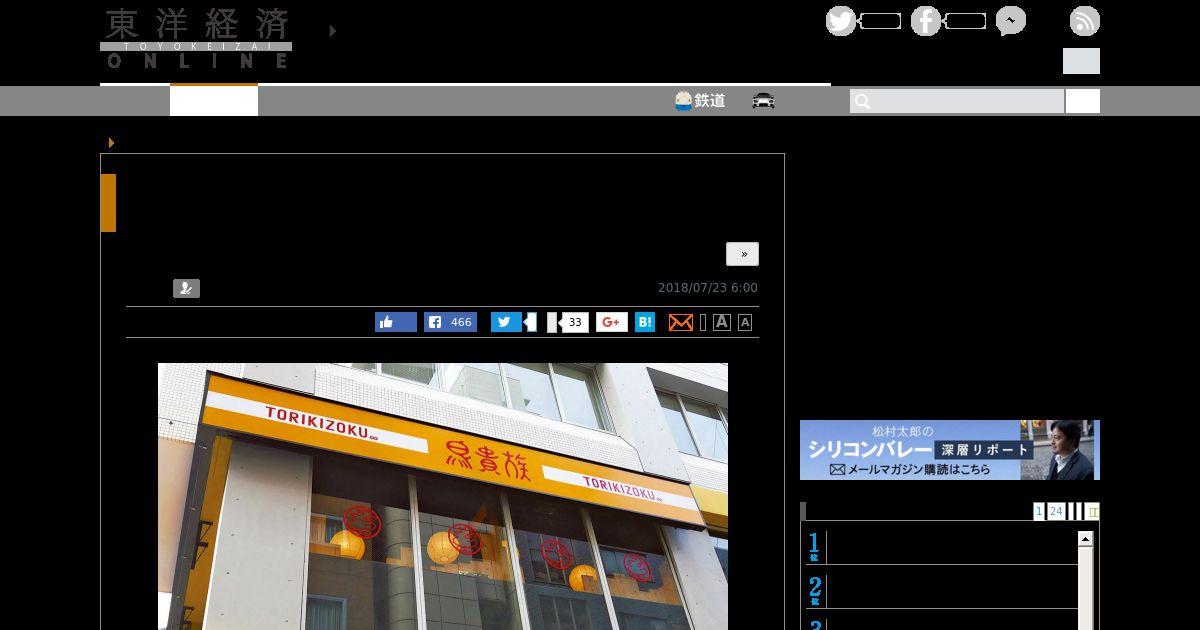The height and width of the screenshot is (630, 1200).
Task: Click the Facebook count box in header
Action: tap(965, 21)
